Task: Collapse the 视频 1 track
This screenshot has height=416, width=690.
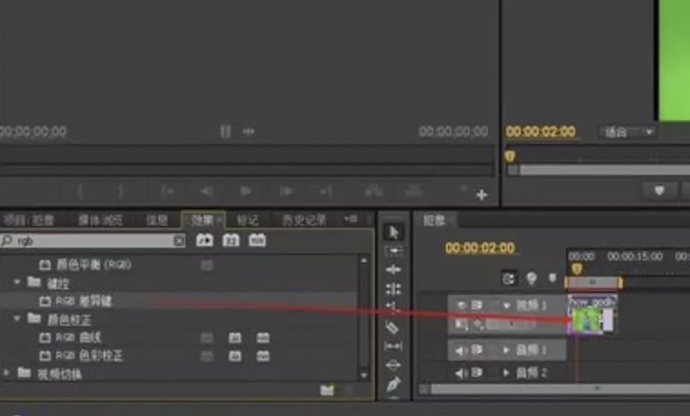Action: 506,306
